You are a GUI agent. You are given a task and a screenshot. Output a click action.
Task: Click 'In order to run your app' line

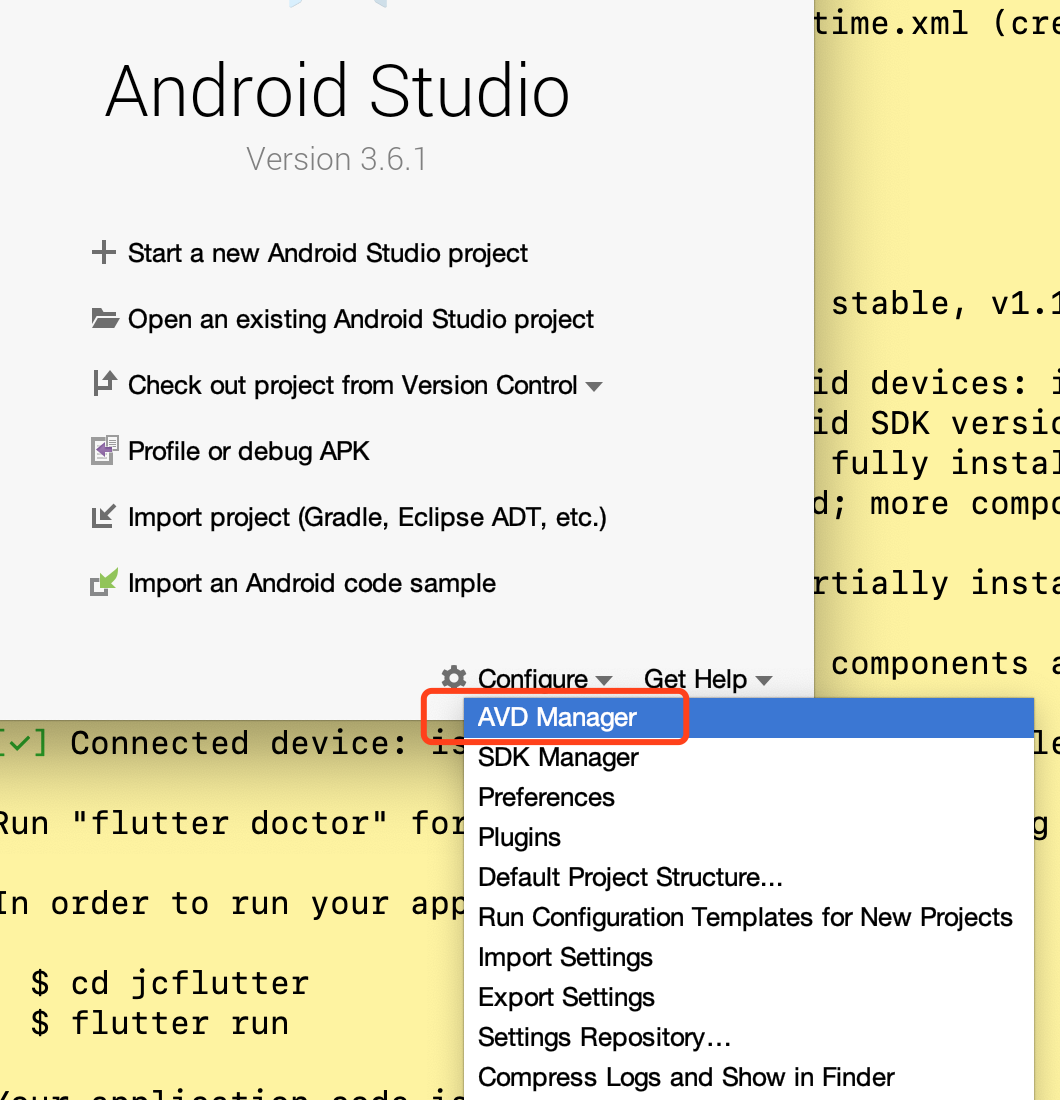click(232, 904)
